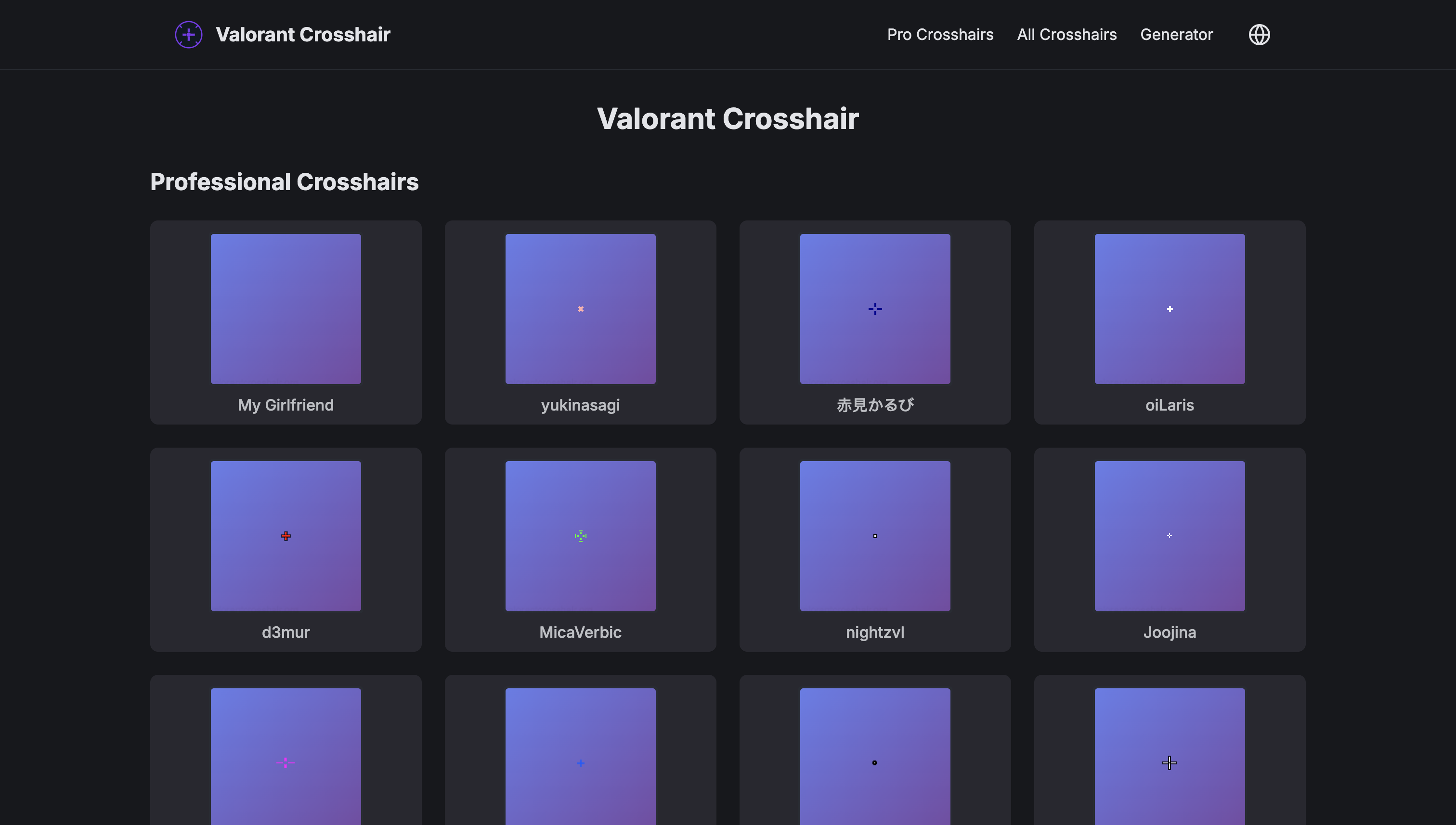This screenshot has height=825, width=1456.
Task: Open the globe language selector
Action: tap(1259, 35)
